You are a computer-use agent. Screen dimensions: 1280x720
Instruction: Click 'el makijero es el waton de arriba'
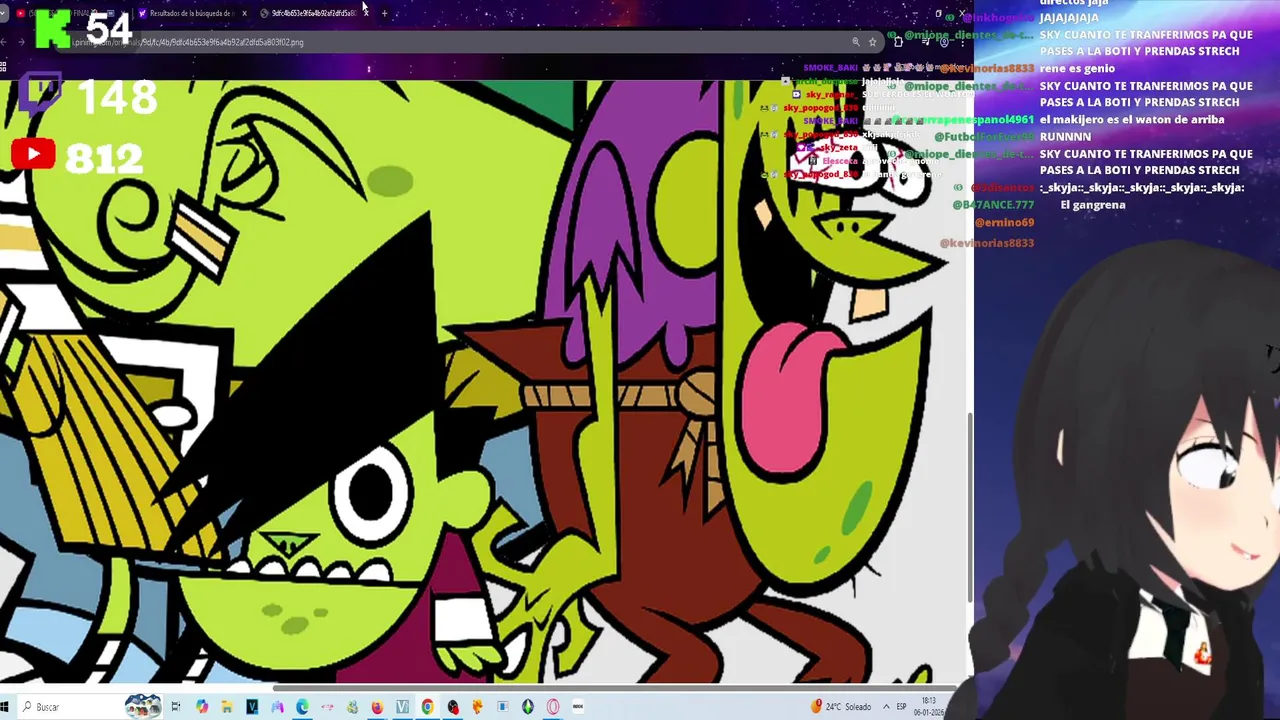pos(1132,119)
